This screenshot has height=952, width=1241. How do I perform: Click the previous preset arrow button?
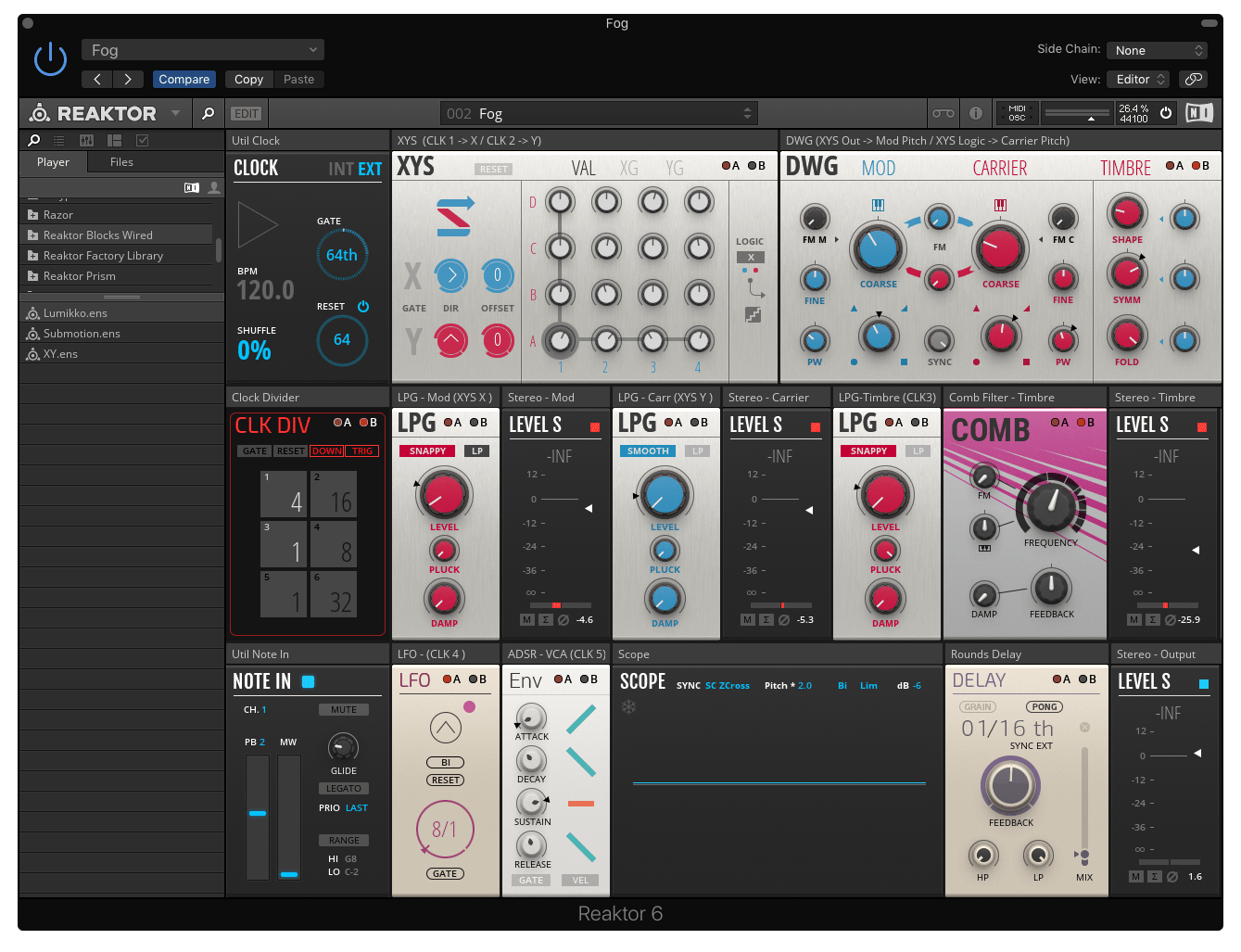[97, 79]
